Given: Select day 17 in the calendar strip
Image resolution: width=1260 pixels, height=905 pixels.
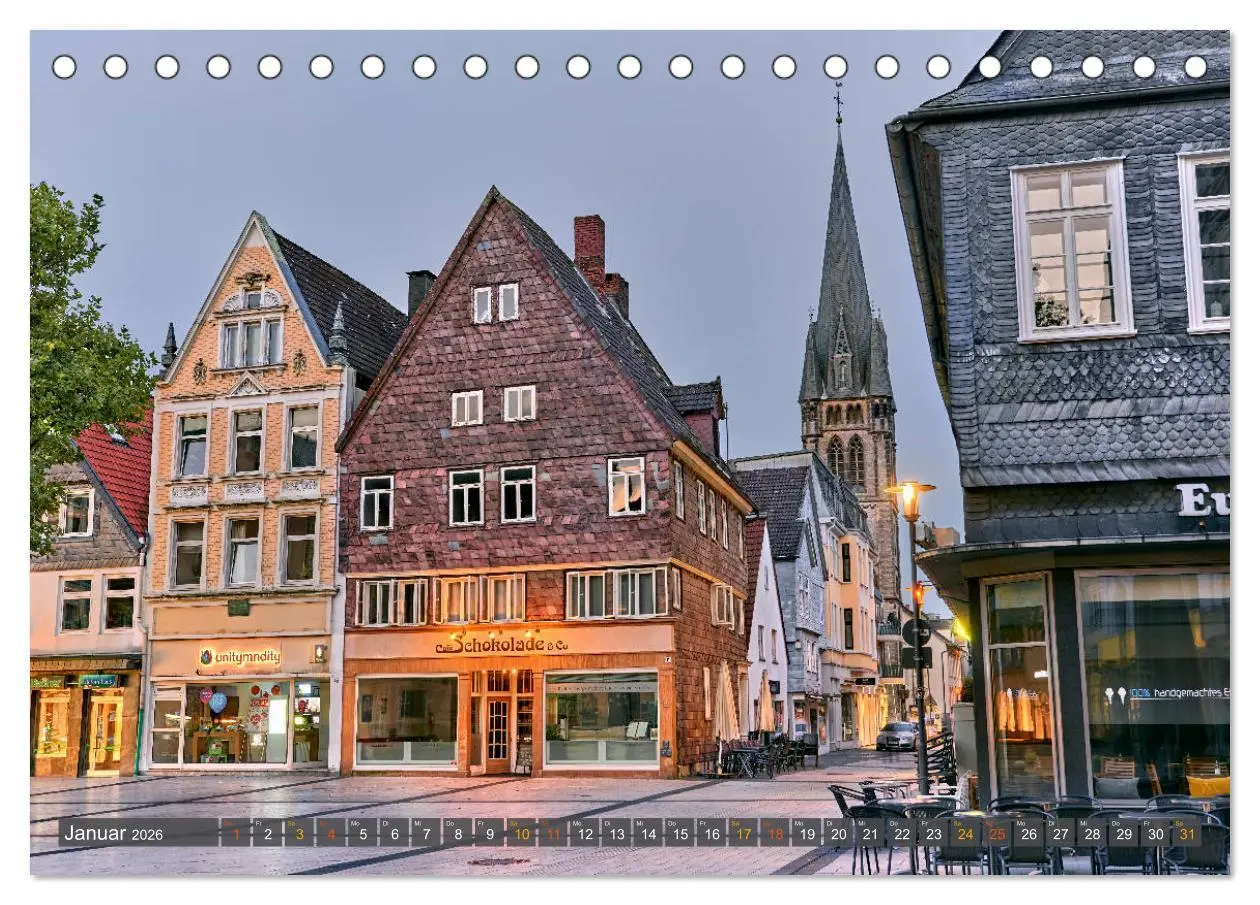Looking at the screenshot, I should (743, 833).
